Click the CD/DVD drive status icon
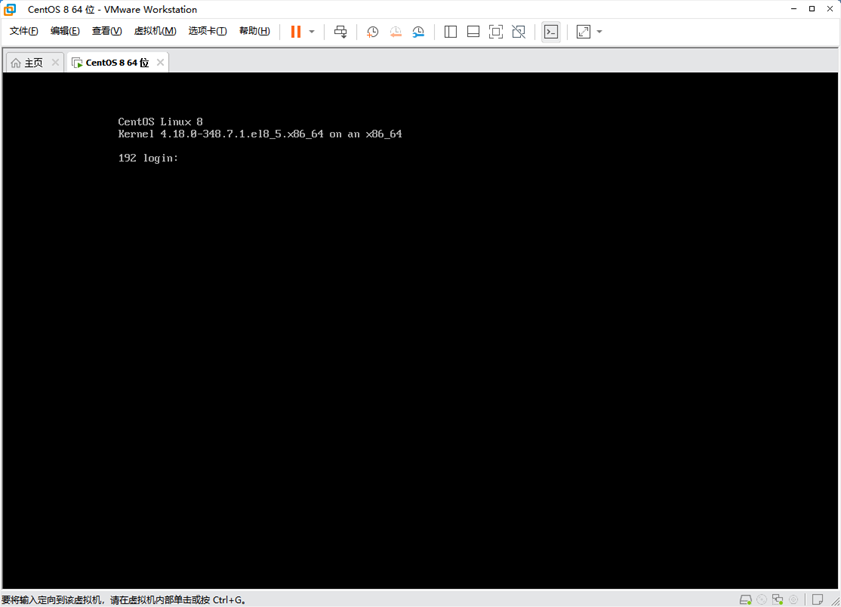Image resolution: width=841 pixels, height=607 pixels. coord(762,599)
